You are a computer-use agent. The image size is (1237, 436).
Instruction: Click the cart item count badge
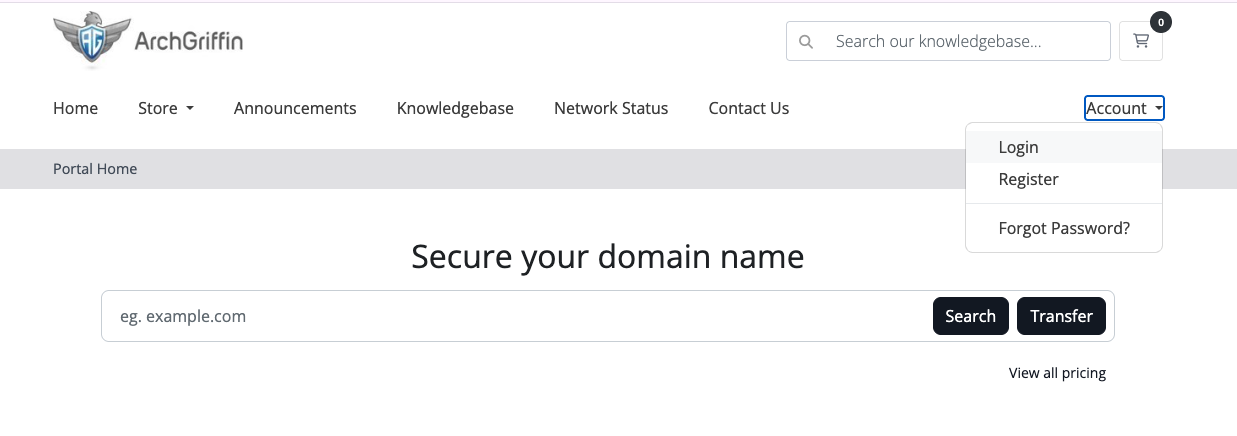pos(1160,21)
